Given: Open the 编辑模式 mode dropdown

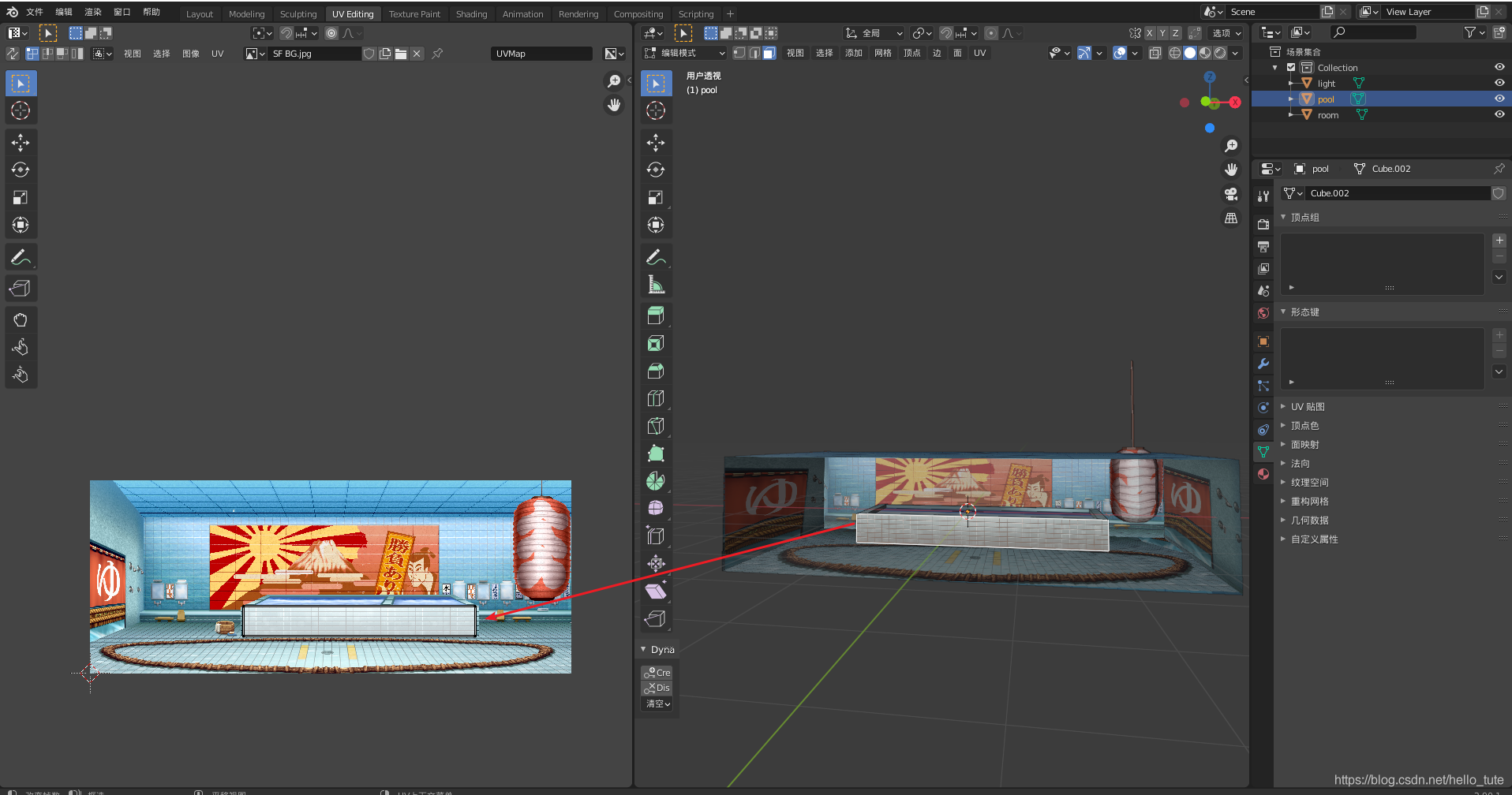Looking at the screenshot, I should point(684,53).
